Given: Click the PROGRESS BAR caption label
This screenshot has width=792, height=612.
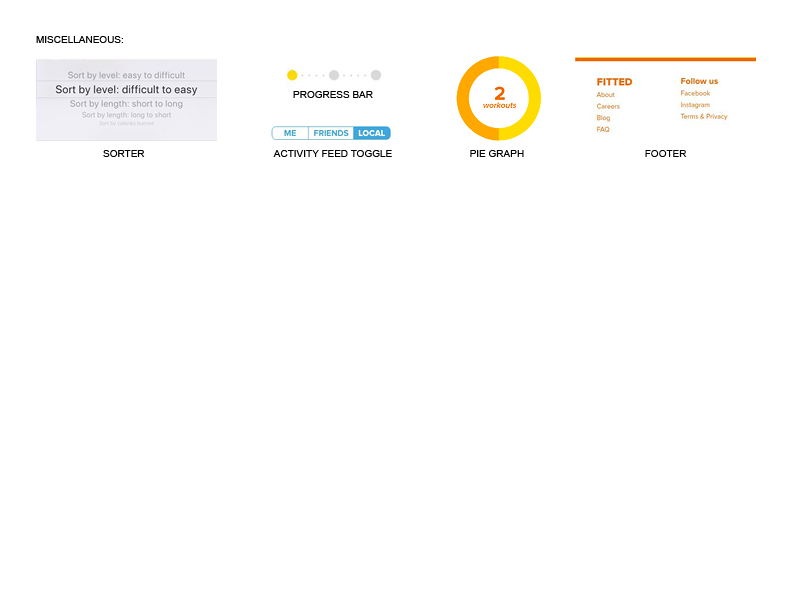Looking at the screenshot, I should (333, 95).
